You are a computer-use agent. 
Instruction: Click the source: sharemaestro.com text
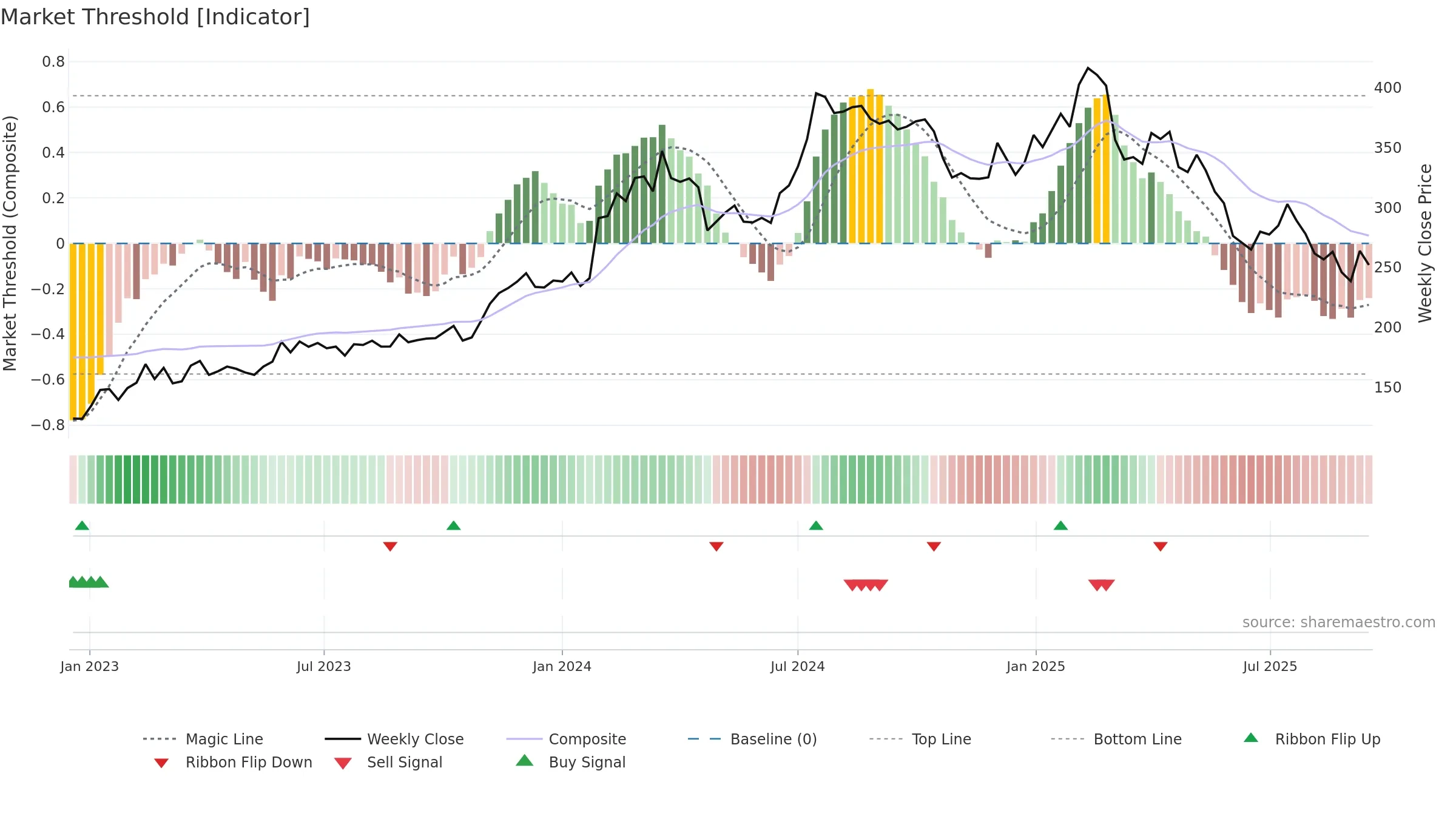click(1339, 622)
